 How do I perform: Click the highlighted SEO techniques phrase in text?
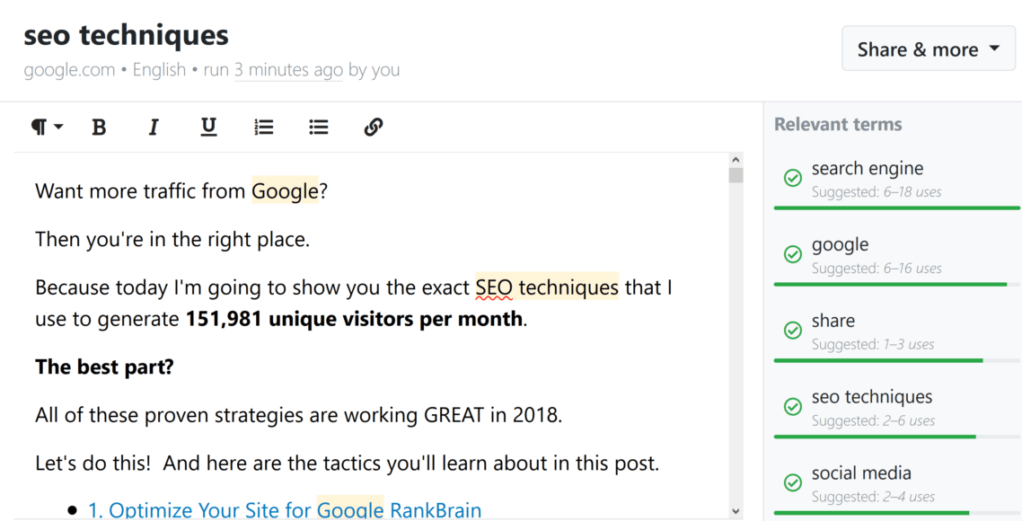click(x=547, y=287)
